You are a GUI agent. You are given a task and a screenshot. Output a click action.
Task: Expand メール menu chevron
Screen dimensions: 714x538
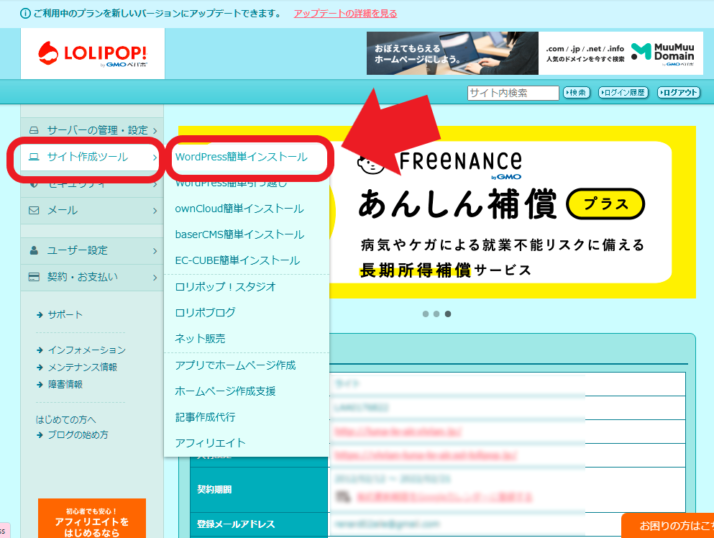coord(155,210)
